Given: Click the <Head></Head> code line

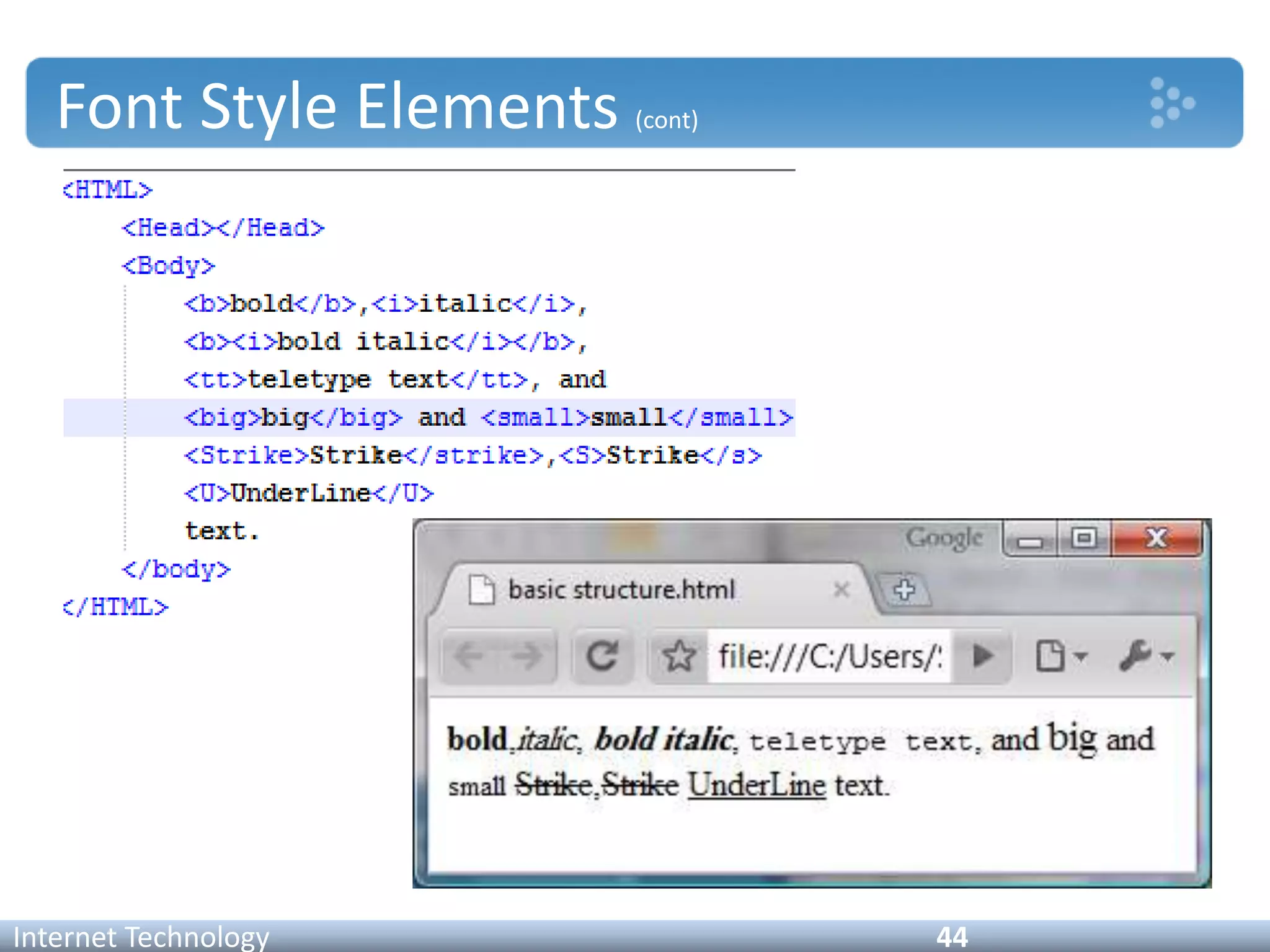Looking at the screenshot, I should tap(223, 228).
